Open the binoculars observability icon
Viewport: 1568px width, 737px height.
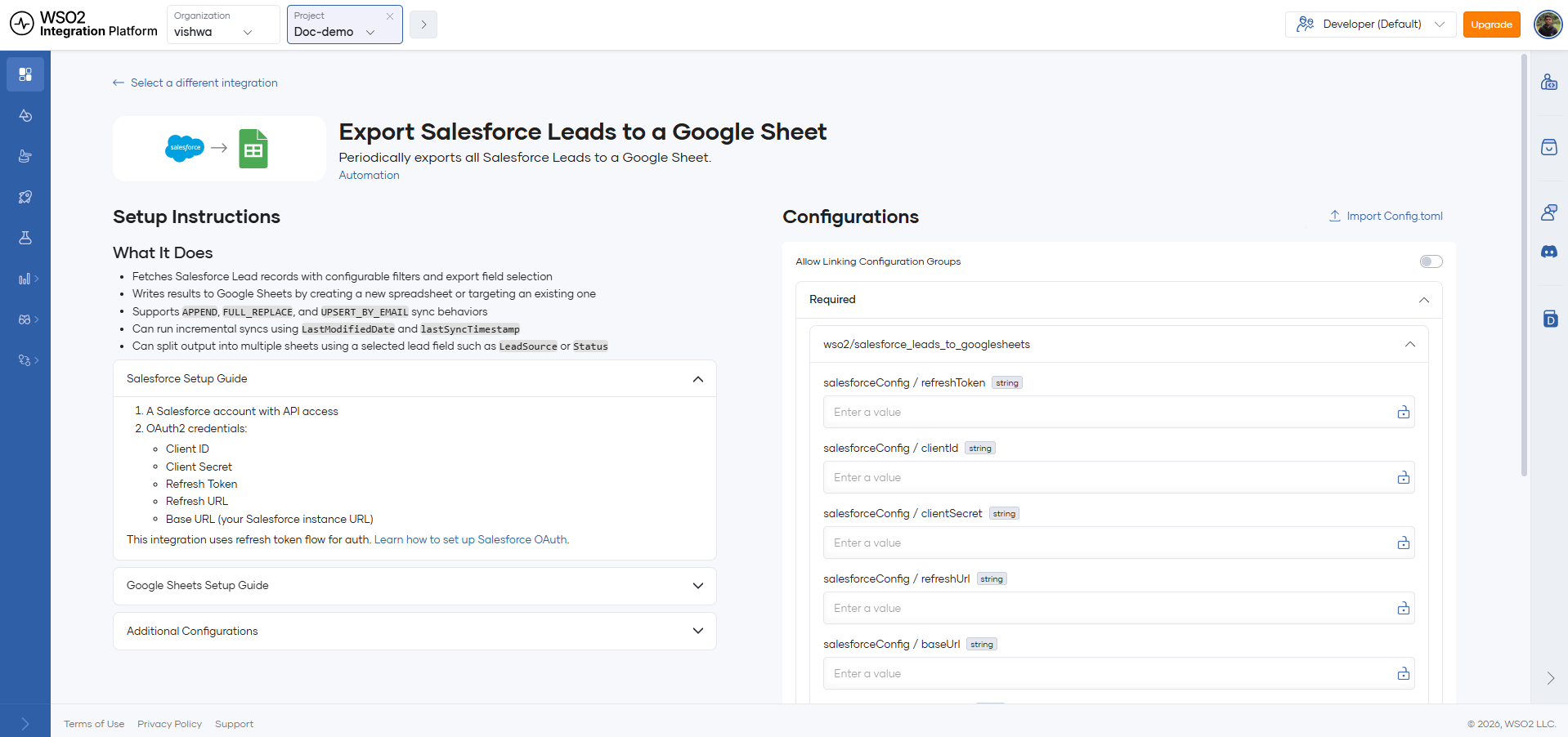tap(25, 319)
